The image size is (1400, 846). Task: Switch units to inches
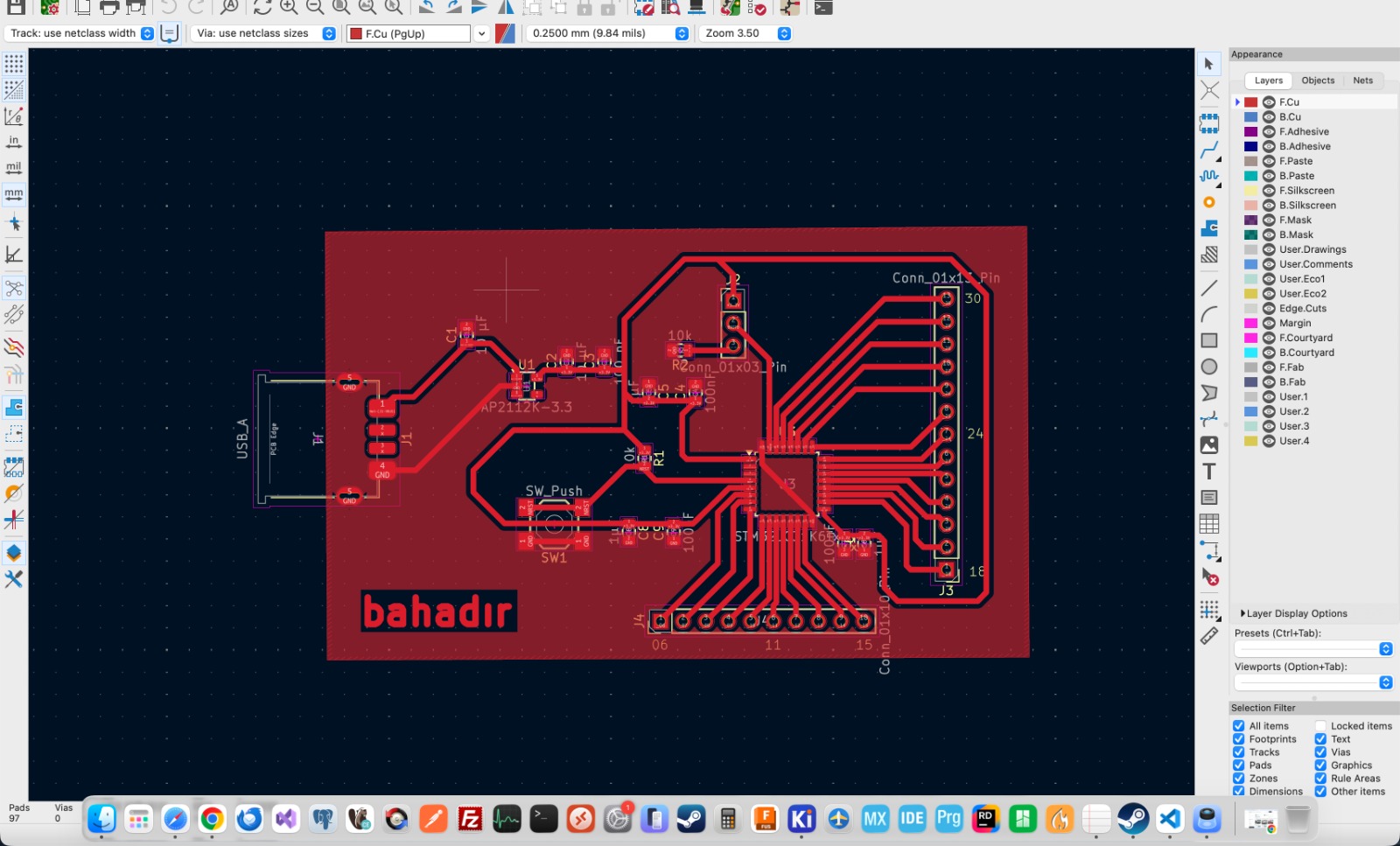(14, 142)
